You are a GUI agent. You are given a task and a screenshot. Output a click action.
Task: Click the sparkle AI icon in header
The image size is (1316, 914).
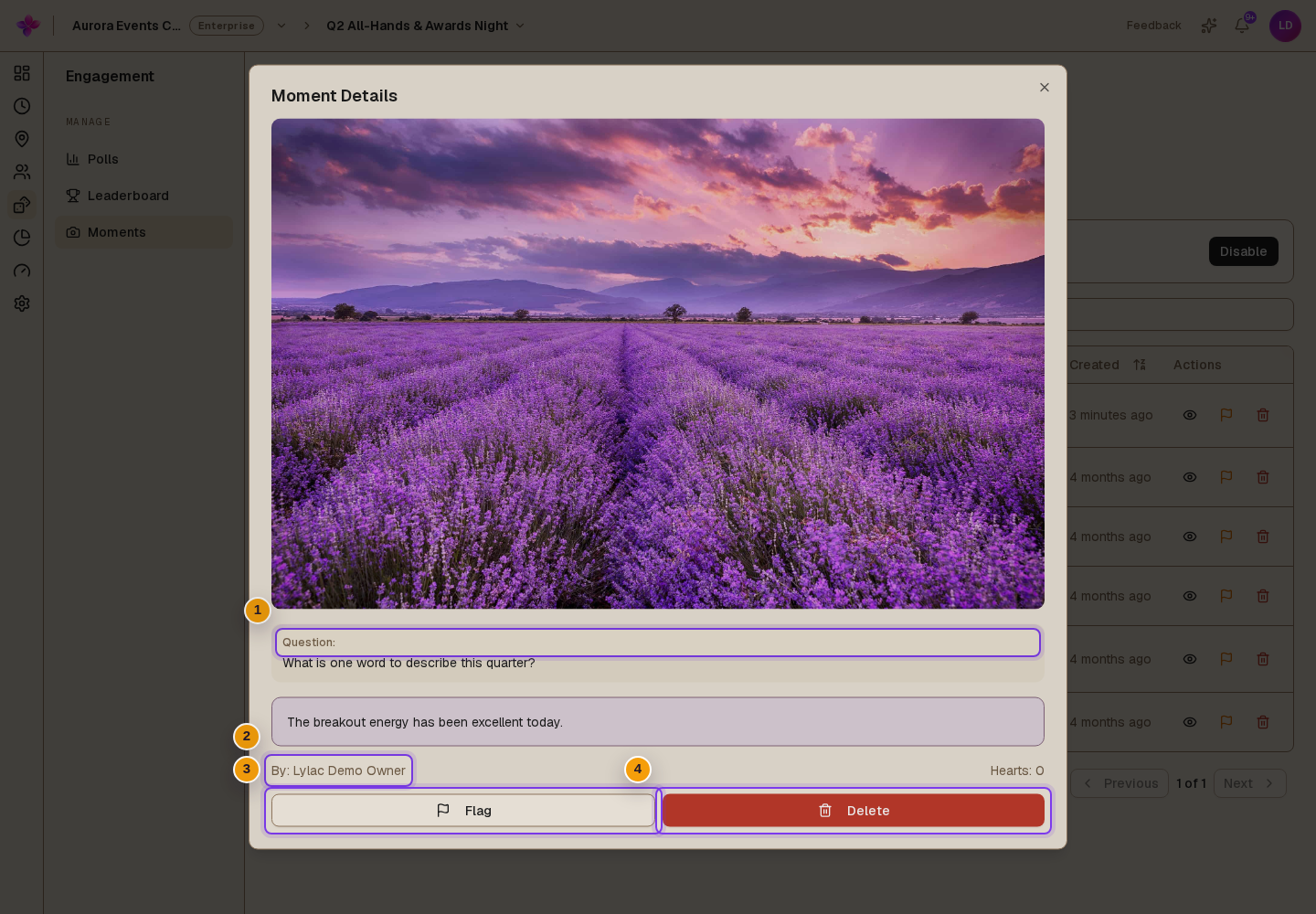(1209, 26)
